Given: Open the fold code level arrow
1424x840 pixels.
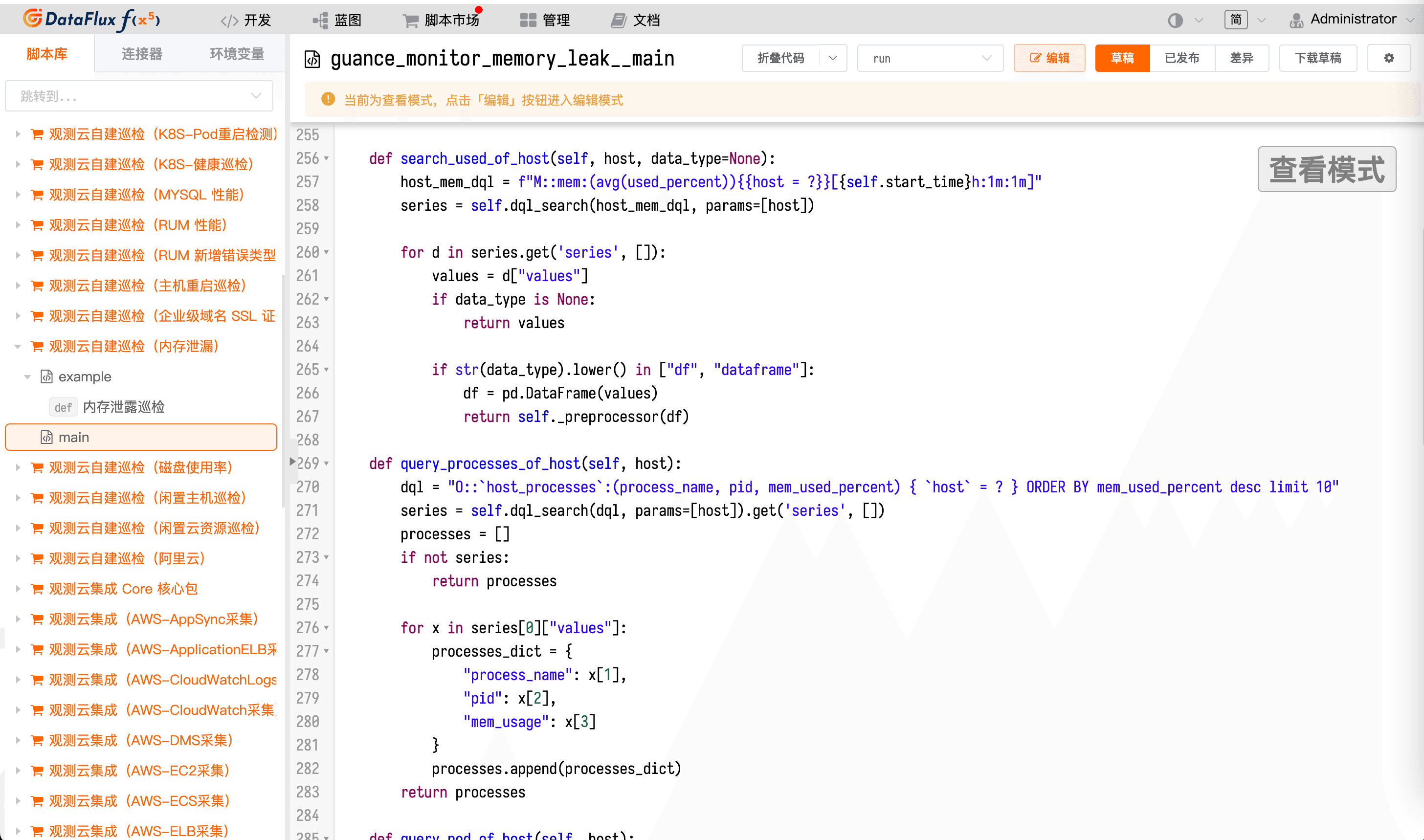Looking at the screenshot, I should point(833,58).
